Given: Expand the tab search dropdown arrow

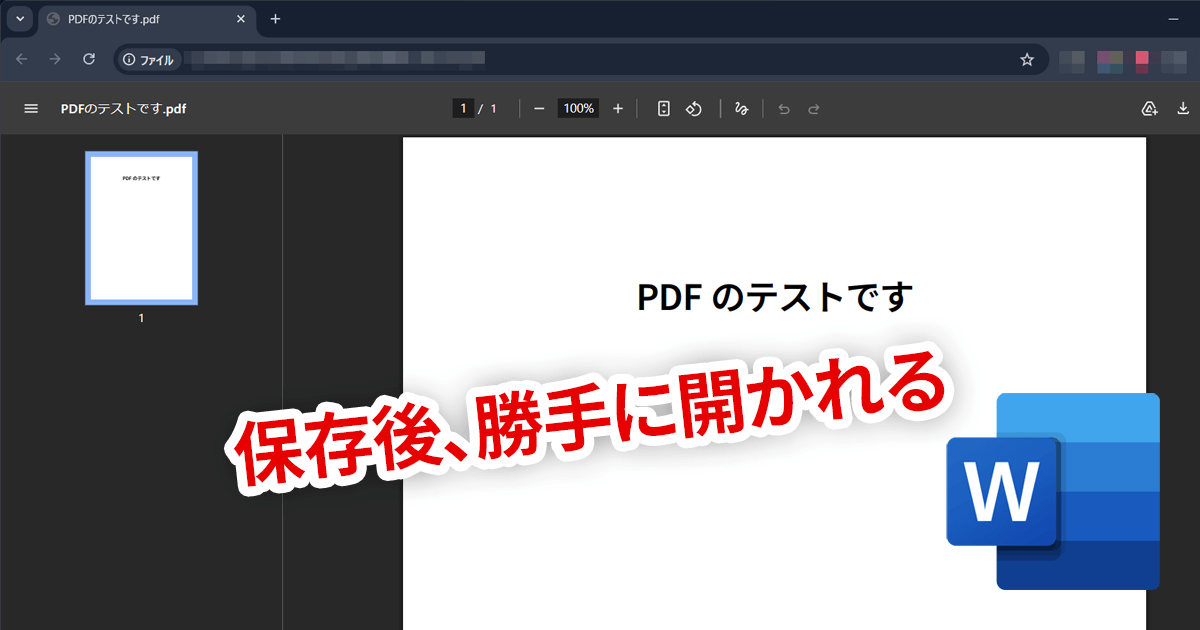Looking at the screenshot, I should (x=19, y=18).
